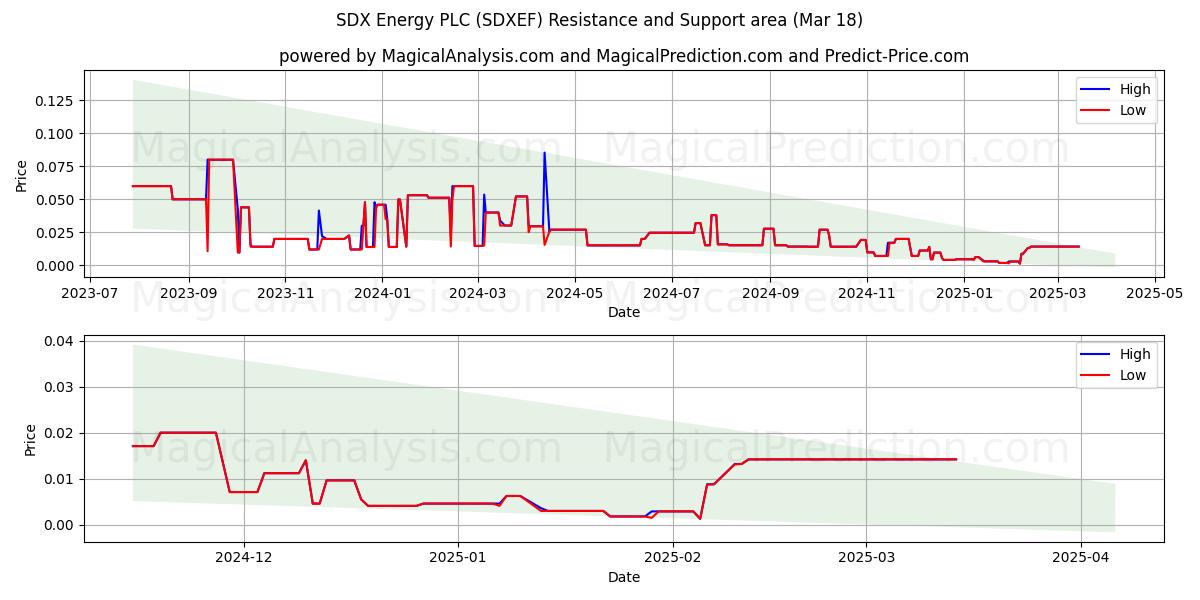Click the top chart y-axis tick label '0.025'
This screenshot has width=1200, height=600.
coord(56,233)
